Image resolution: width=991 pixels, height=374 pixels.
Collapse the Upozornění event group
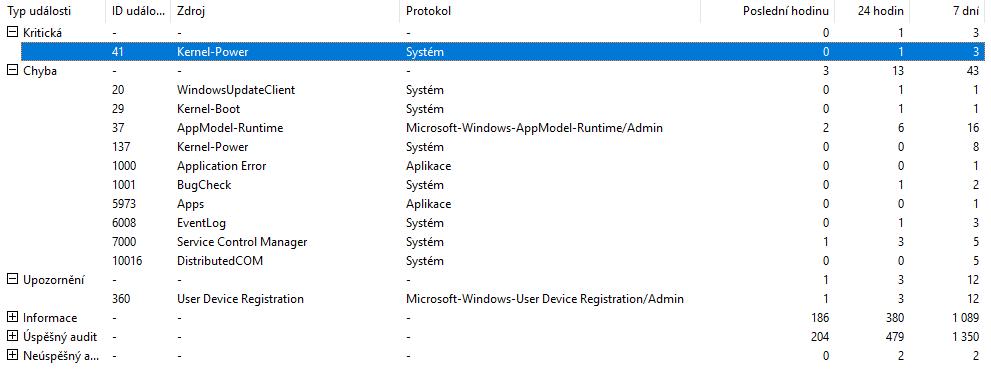(x=12, y=279)
